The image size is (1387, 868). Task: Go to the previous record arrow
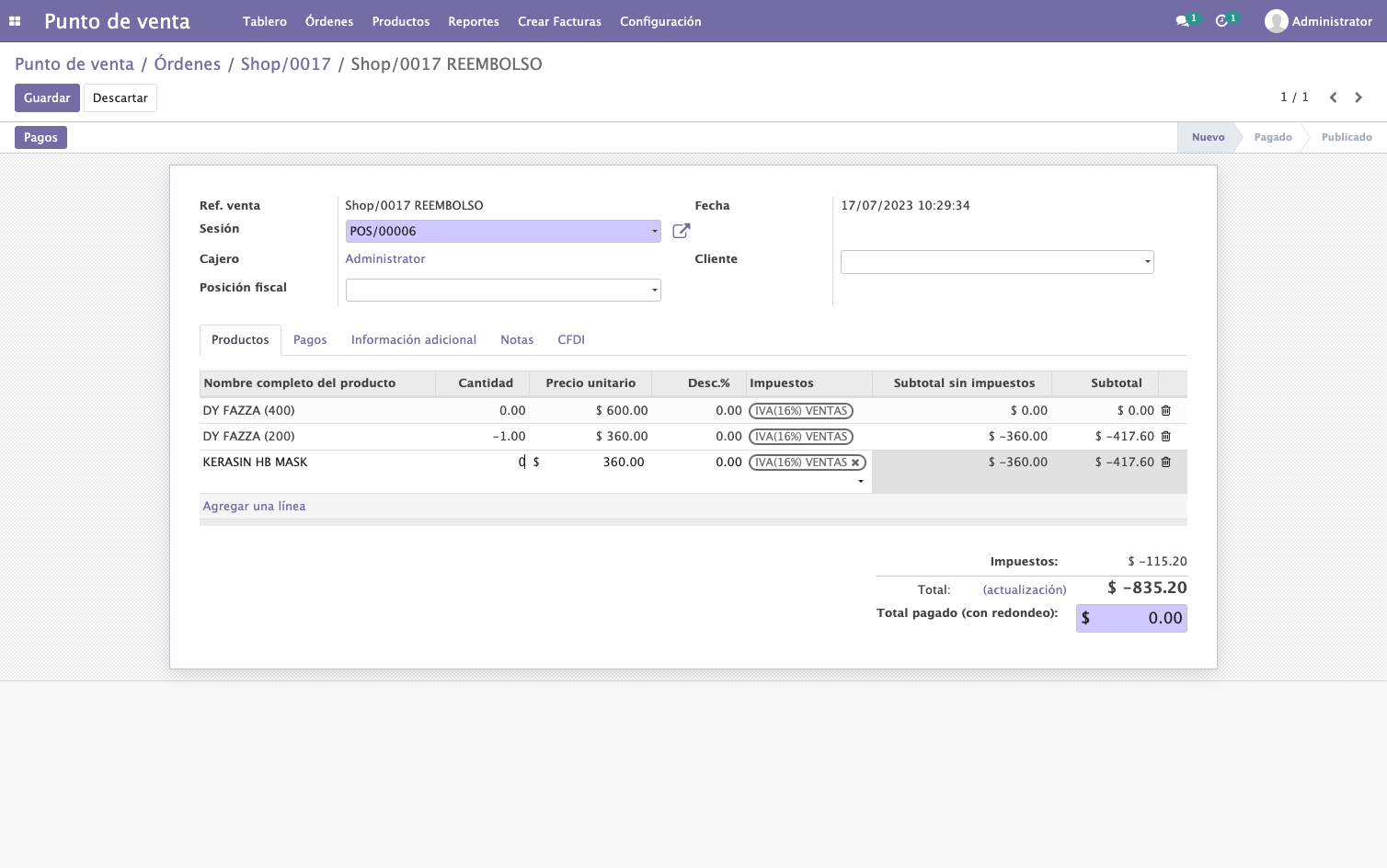tap(1333, 97)
